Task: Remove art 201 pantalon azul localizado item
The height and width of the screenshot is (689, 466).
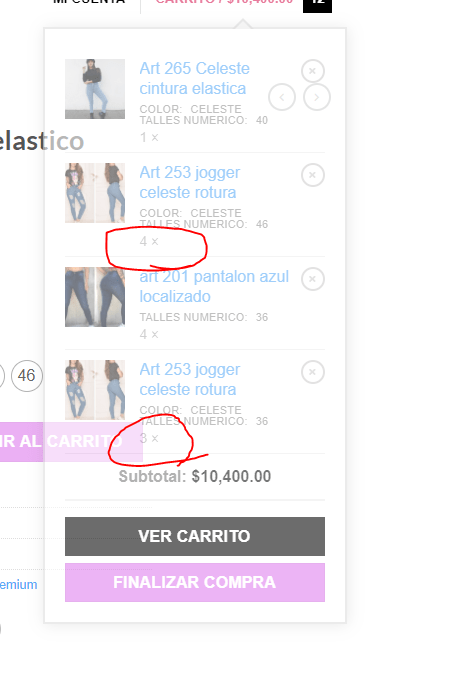Action: [313, 279]
